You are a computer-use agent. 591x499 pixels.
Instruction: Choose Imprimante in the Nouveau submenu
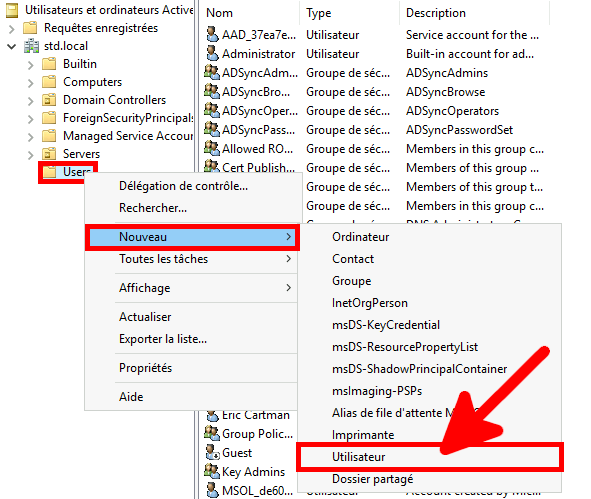(430, 435)
